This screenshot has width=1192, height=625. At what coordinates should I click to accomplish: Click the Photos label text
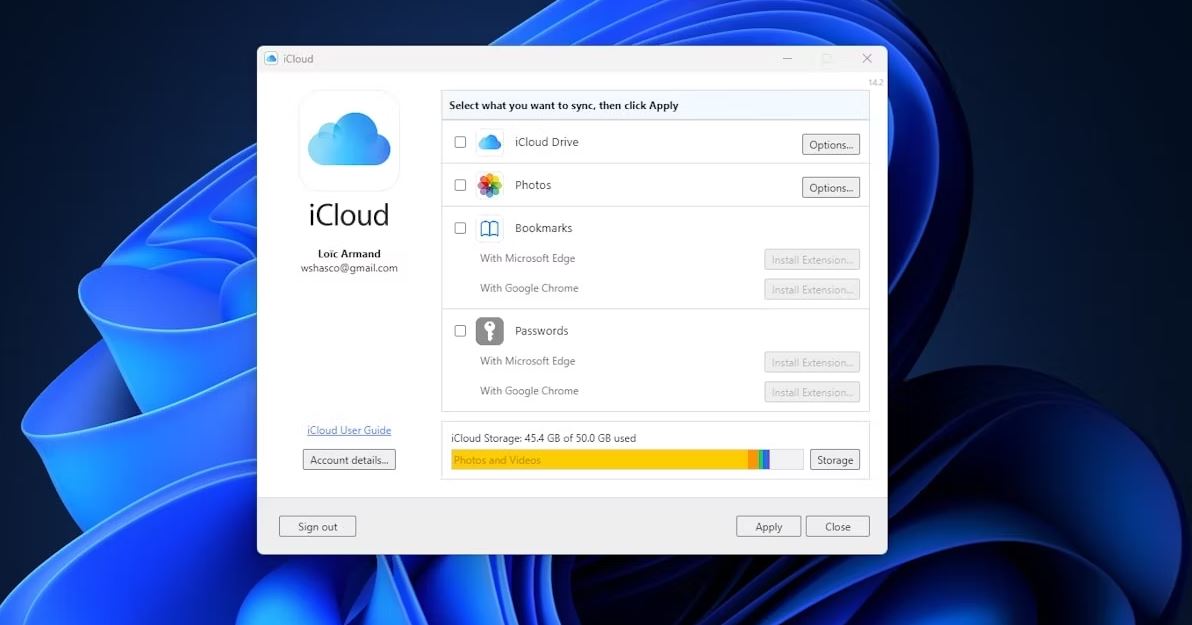[533, 185]
